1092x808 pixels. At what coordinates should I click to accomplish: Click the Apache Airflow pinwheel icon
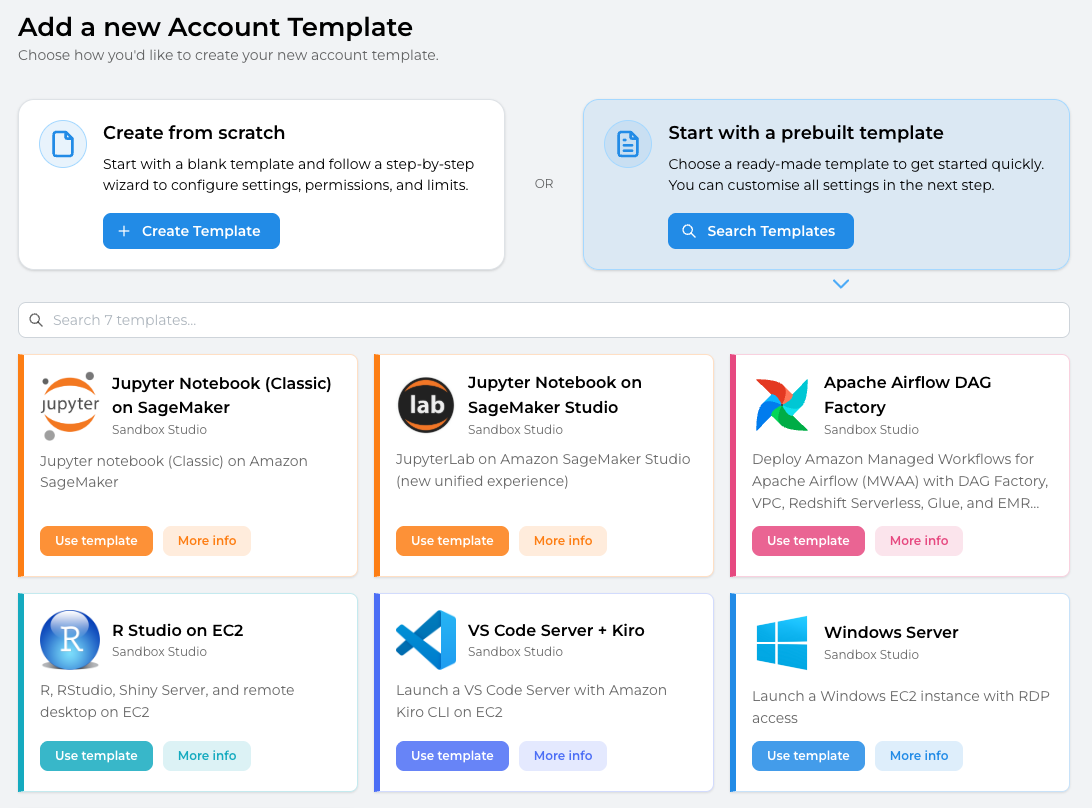coord(782,405)
